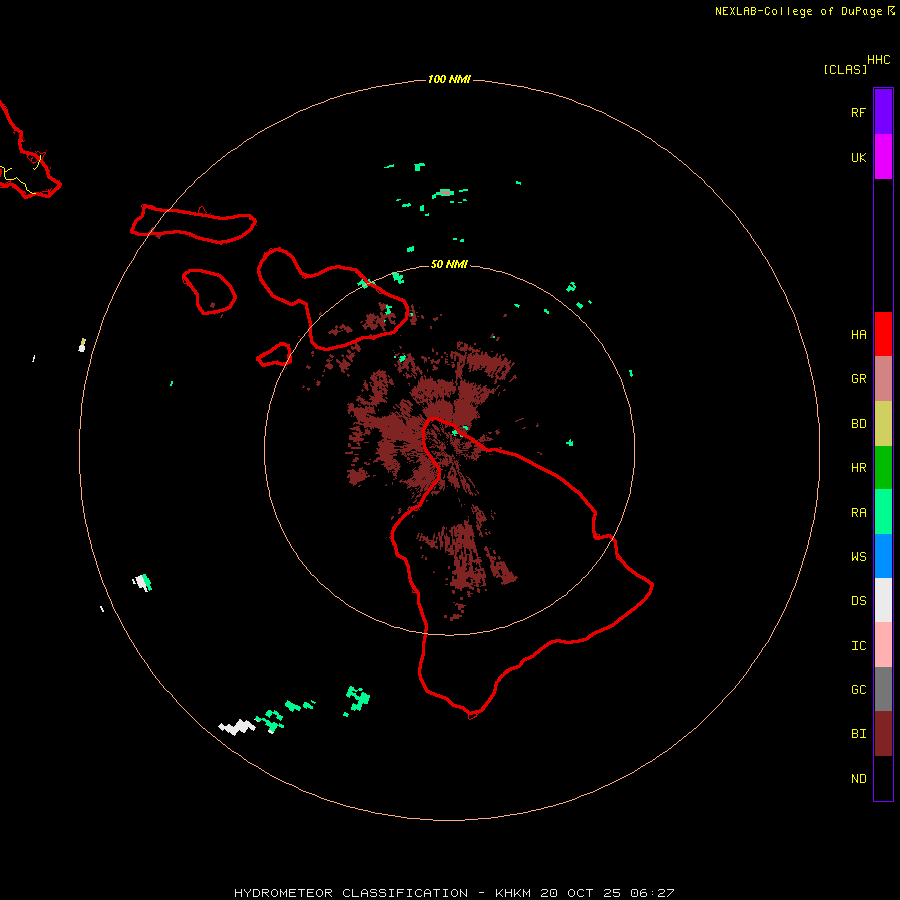Screen dimensions: 900x900
Task: Click the UK magenta legend swatch
Action: click(883, 156)
